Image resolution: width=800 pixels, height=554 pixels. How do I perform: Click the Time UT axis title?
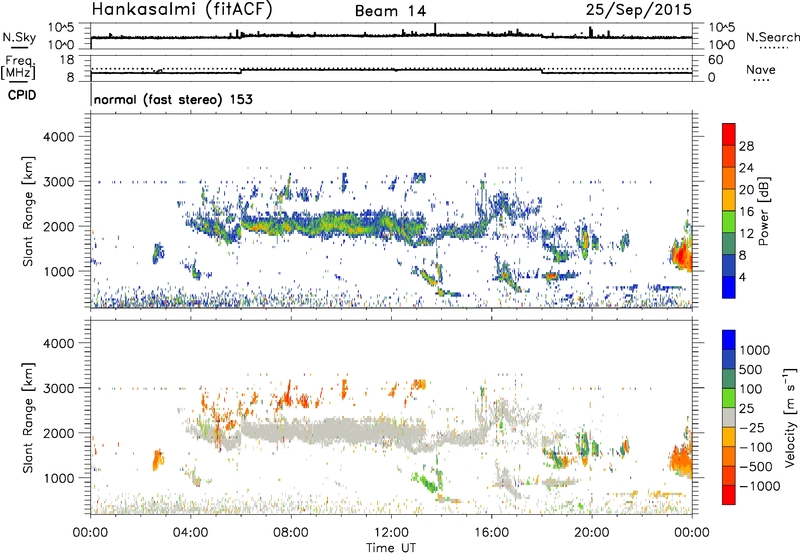[x=391, y=548]
